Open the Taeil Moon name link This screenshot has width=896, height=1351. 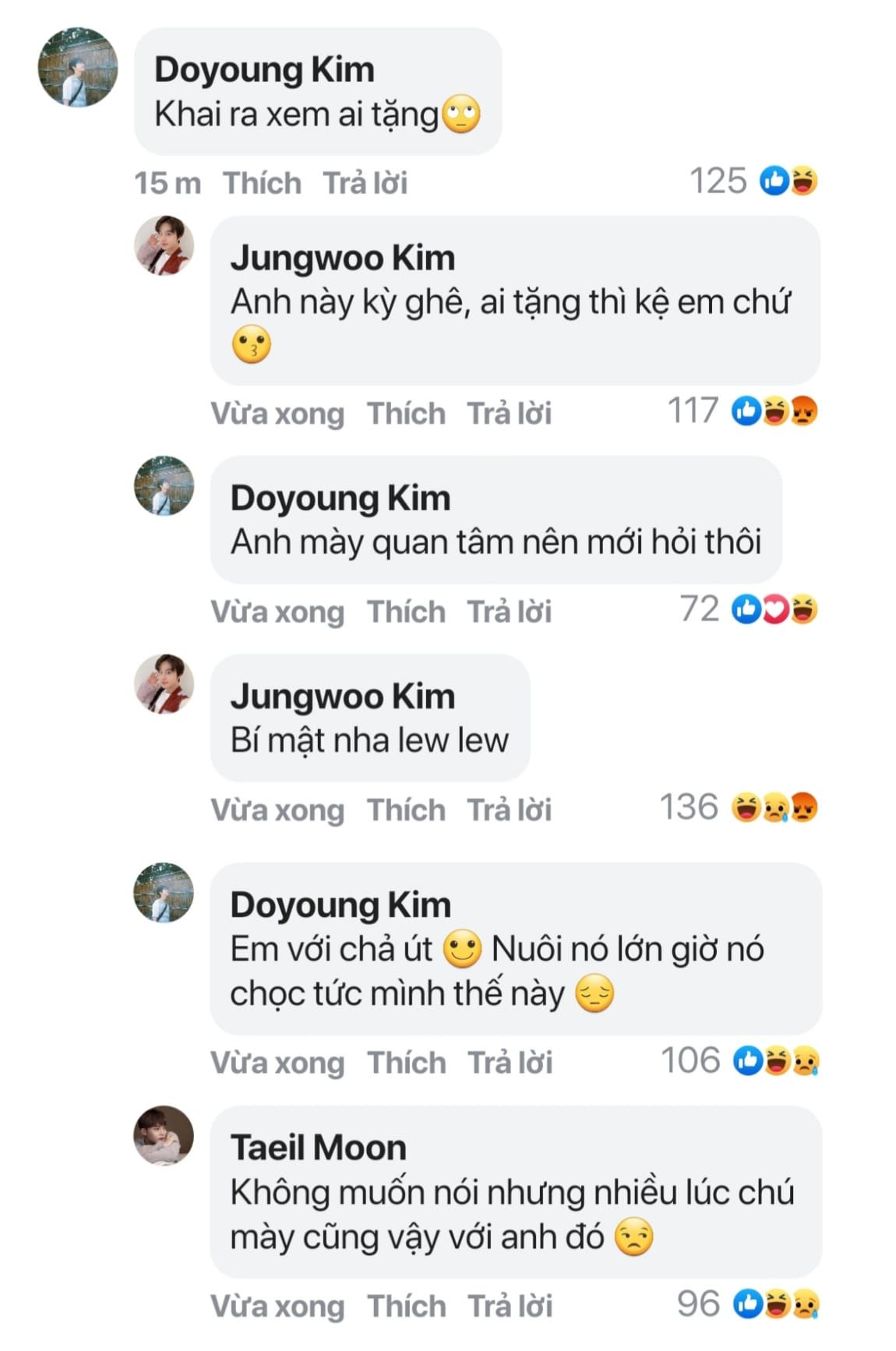pos(319,1148)
